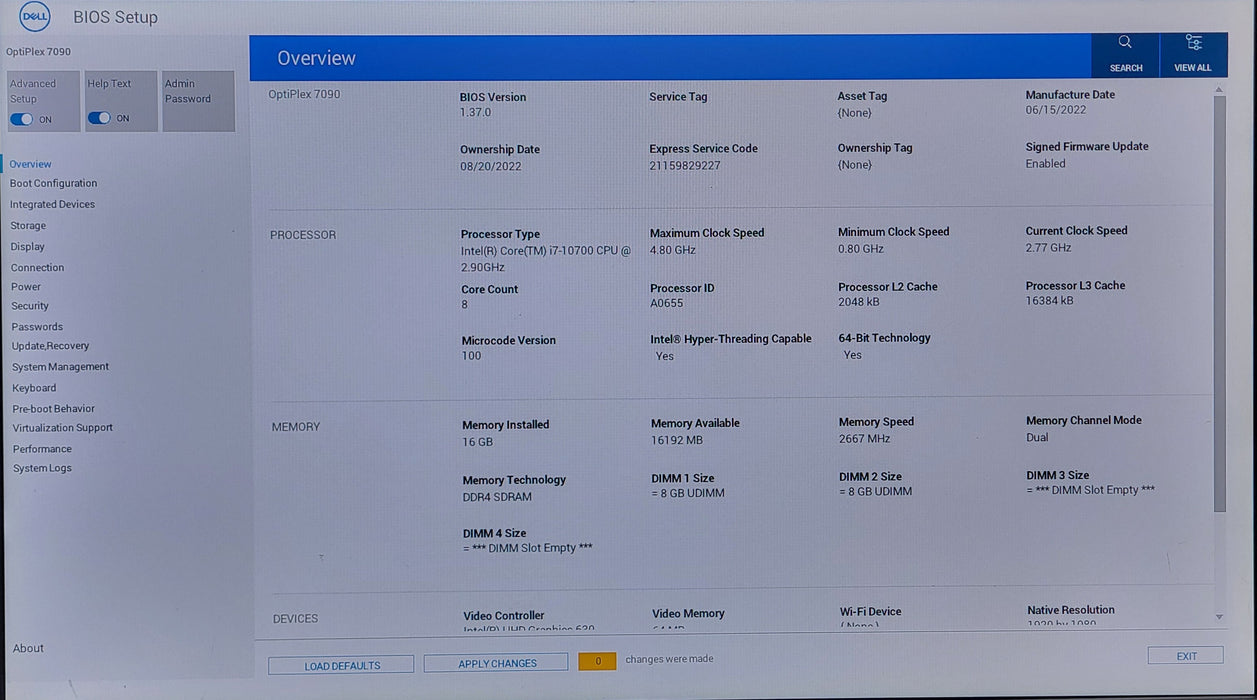Click the Signed Firmware Update Enabled value

click(x=1046, y=164)
